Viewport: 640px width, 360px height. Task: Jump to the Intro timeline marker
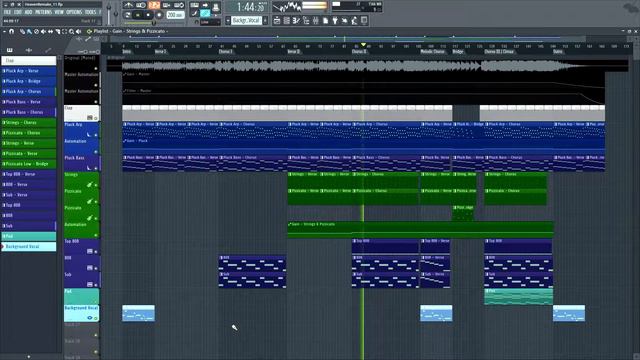coord(127,52)
